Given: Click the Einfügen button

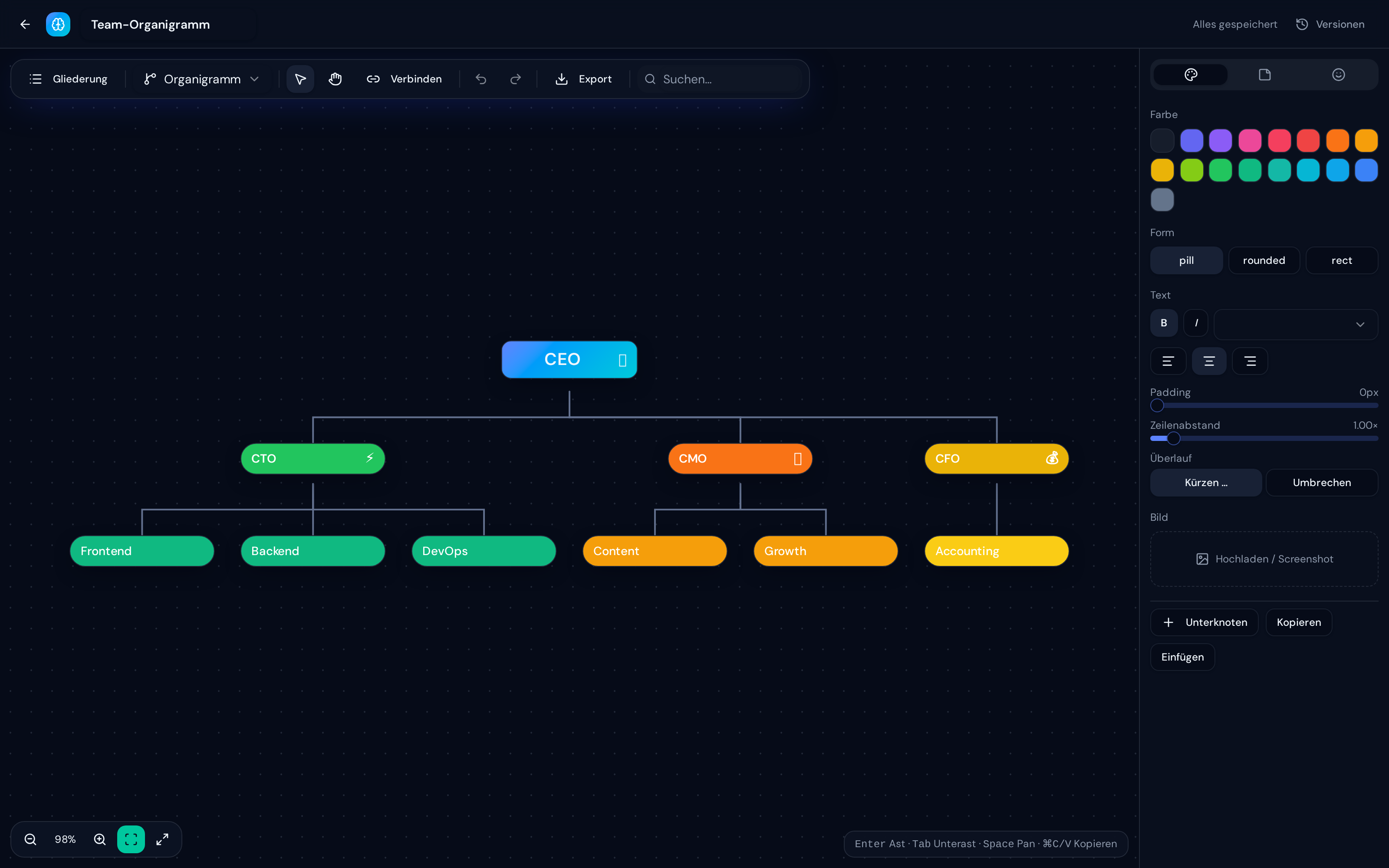Looking at the screenshot, I should (x=1182, y=658).
